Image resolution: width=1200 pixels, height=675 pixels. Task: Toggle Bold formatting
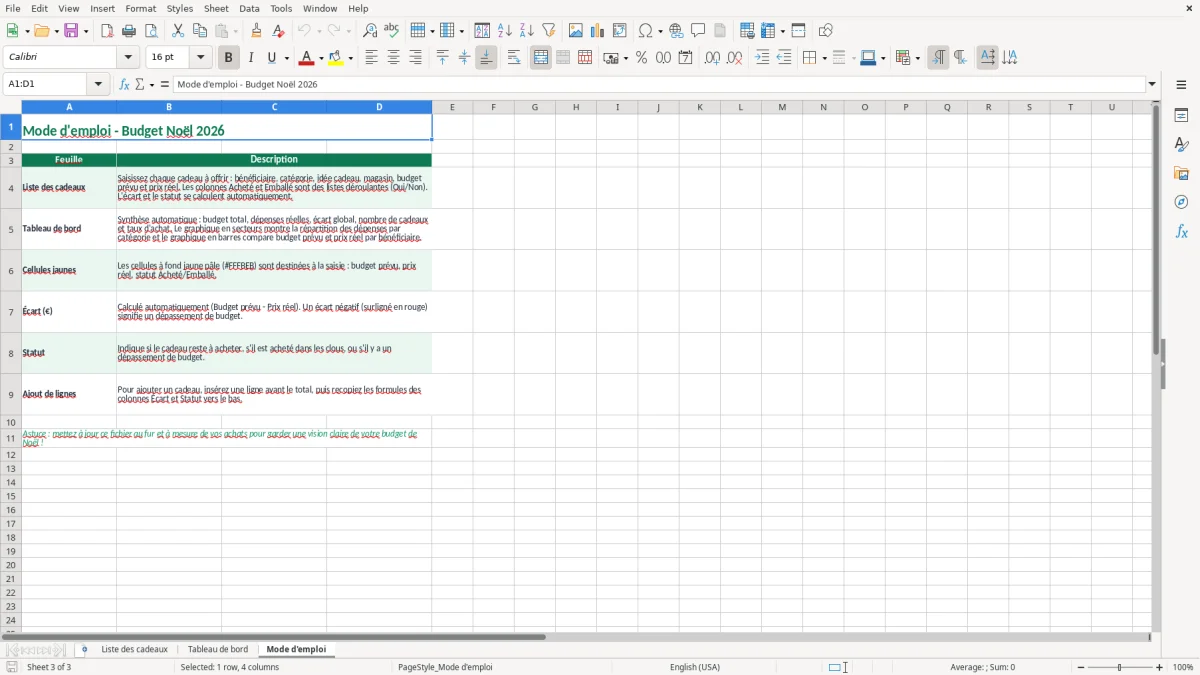pyautogui.click(x=229, y=58)
